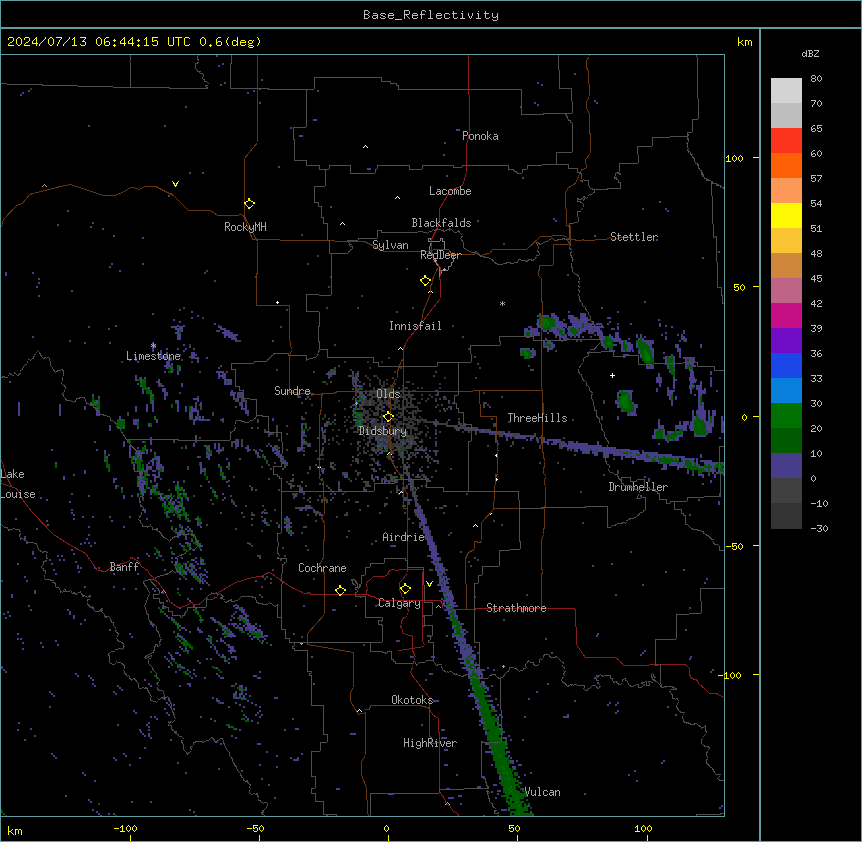Click the Base_Reflectivity title
The image size is (862, 842).
431,15
